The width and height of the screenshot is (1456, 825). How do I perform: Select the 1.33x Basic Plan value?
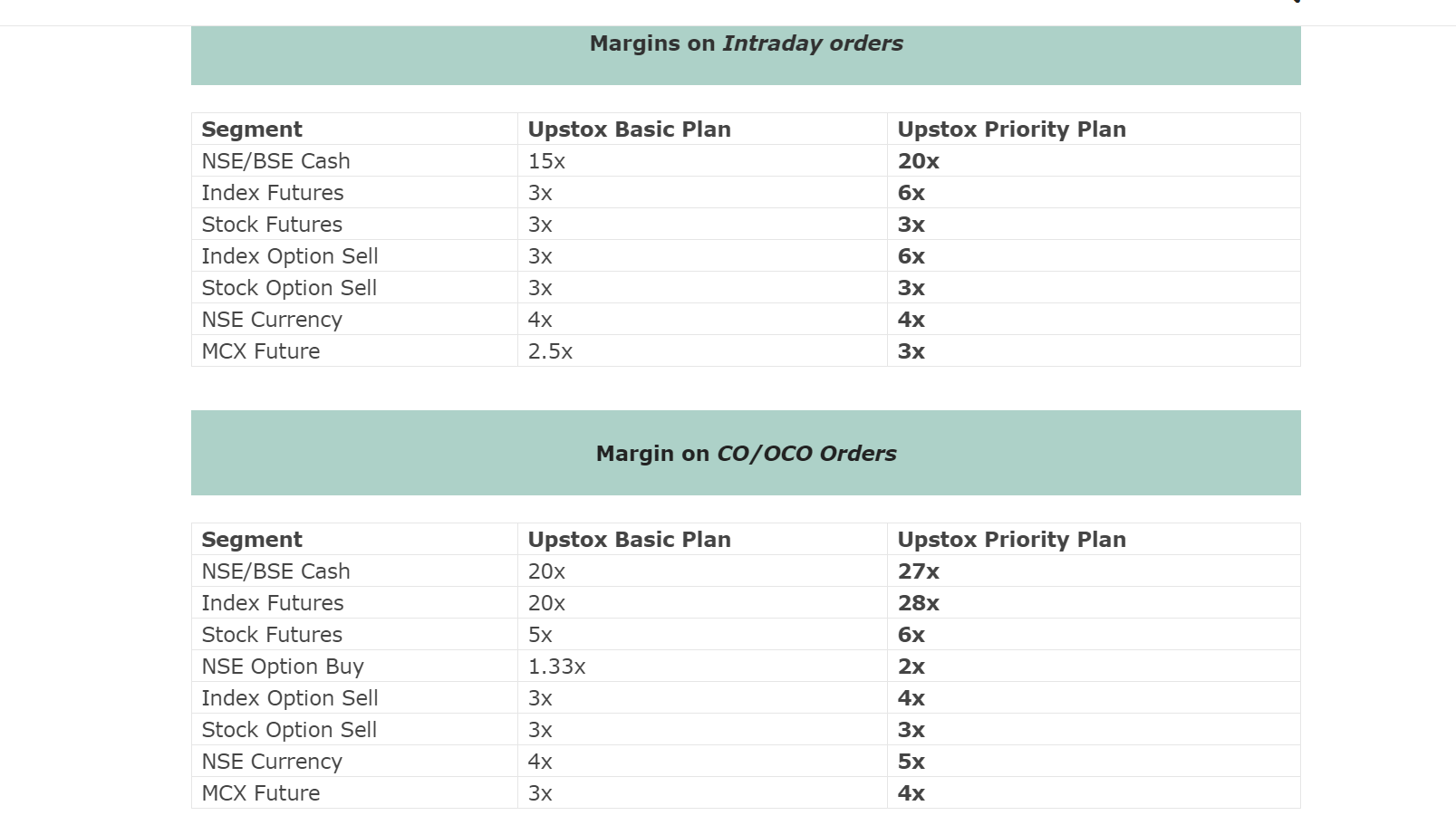tap(557, 667)
